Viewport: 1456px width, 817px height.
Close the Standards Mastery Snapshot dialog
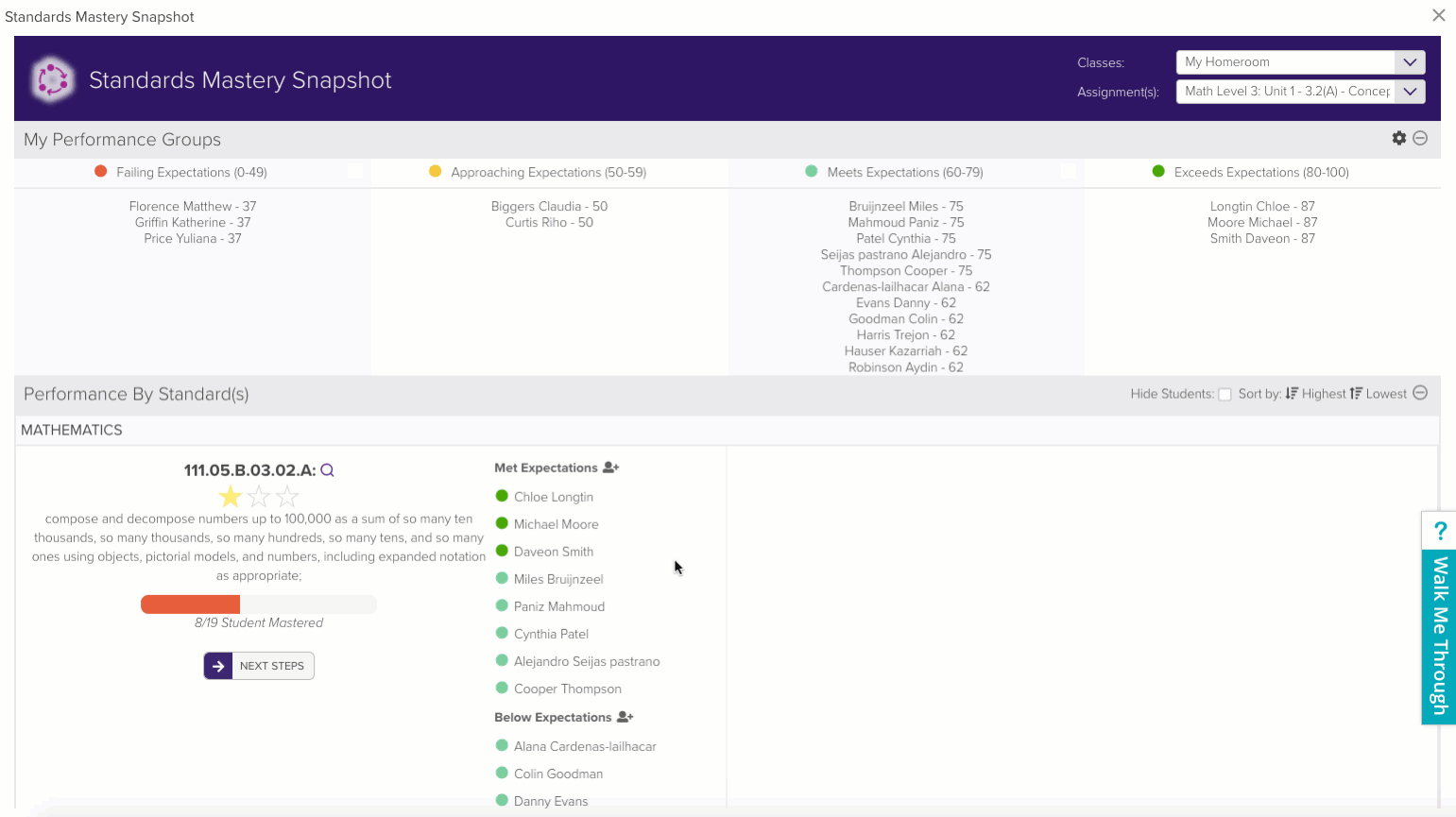pos(1438,15)
